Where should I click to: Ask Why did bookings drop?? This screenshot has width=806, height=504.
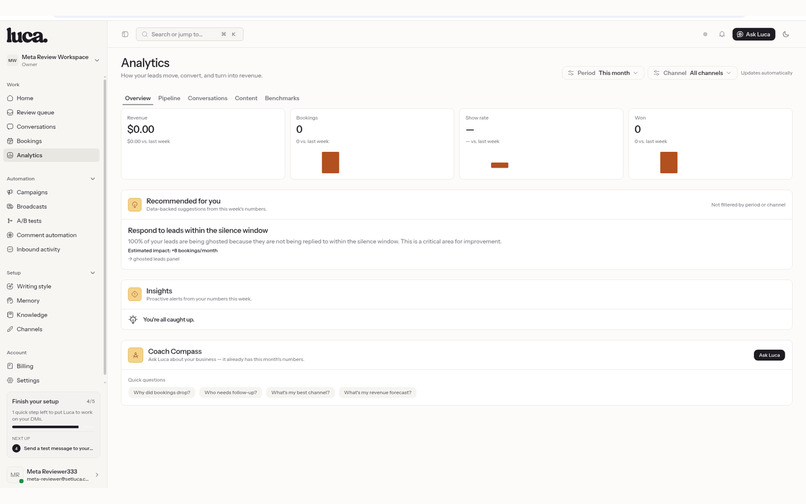[x=161, y=393]
